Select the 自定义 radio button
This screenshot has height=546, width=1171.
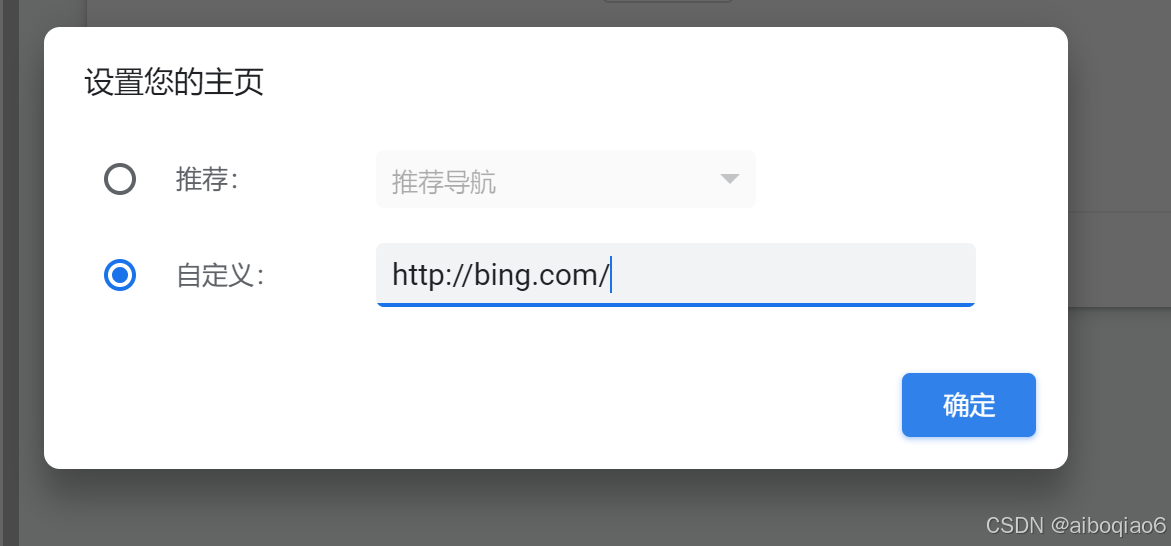tap(119, 275)
